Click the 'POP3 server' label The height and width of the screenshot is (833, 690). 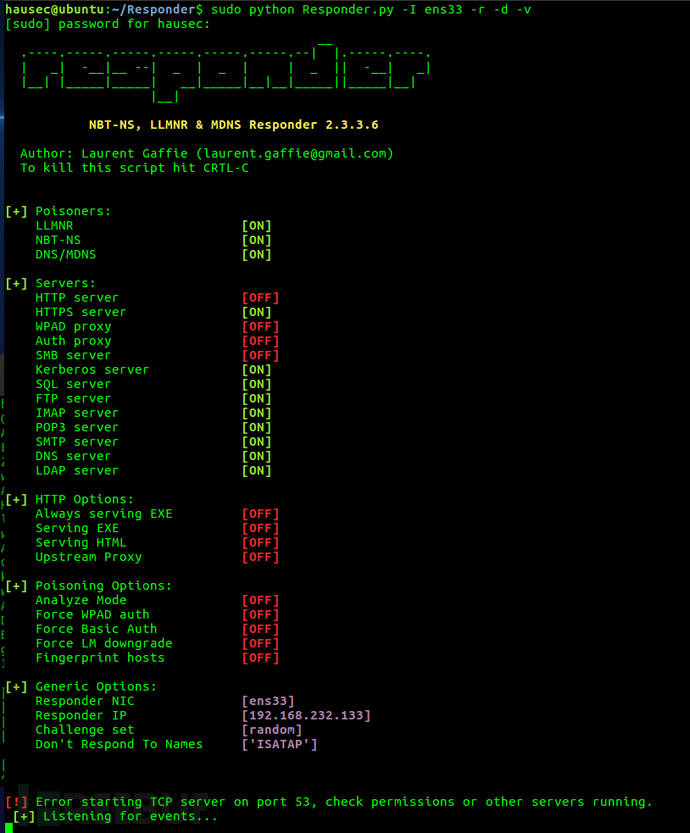[x=77, y=427]
